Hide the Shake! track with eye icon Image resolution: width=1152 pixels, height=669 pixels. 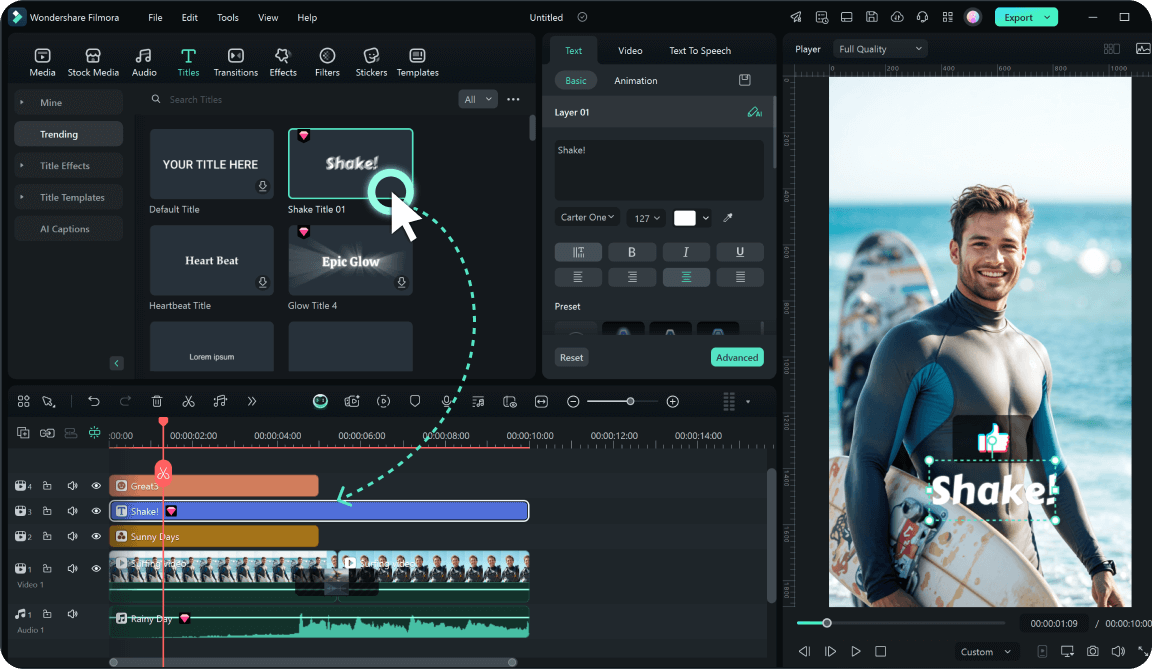coord(96,510)
